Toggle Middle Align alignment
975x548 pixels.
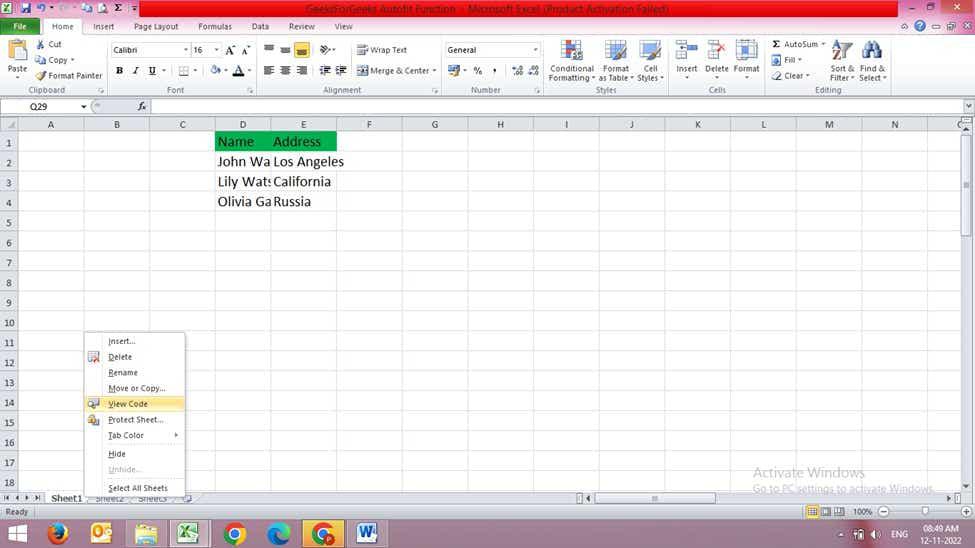tap(285, 50)
